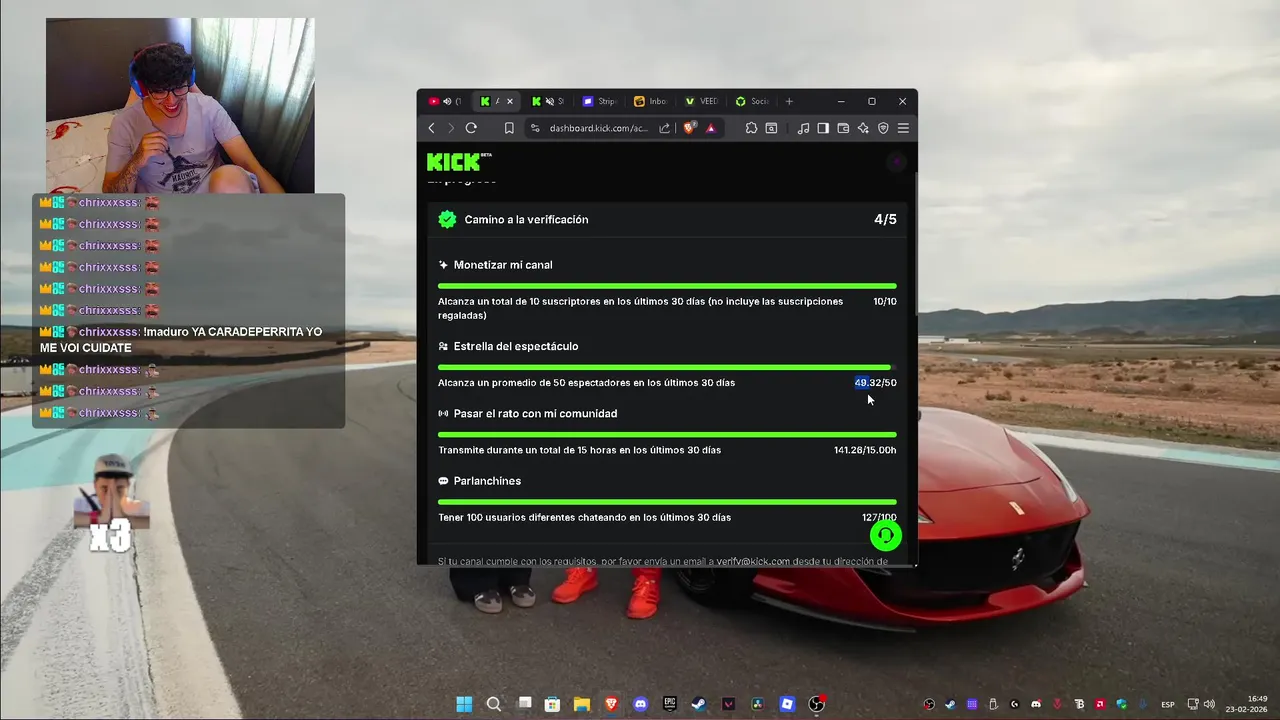Bookmark this page
This screenshot has height=720, width=1280.
tap(509, 128)
